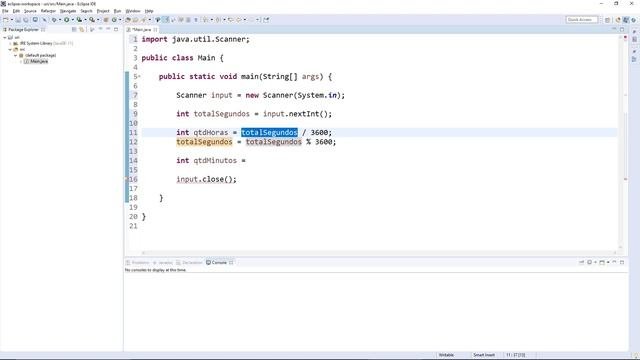Collapse the src folder in Package Explorer

point(10,49)
